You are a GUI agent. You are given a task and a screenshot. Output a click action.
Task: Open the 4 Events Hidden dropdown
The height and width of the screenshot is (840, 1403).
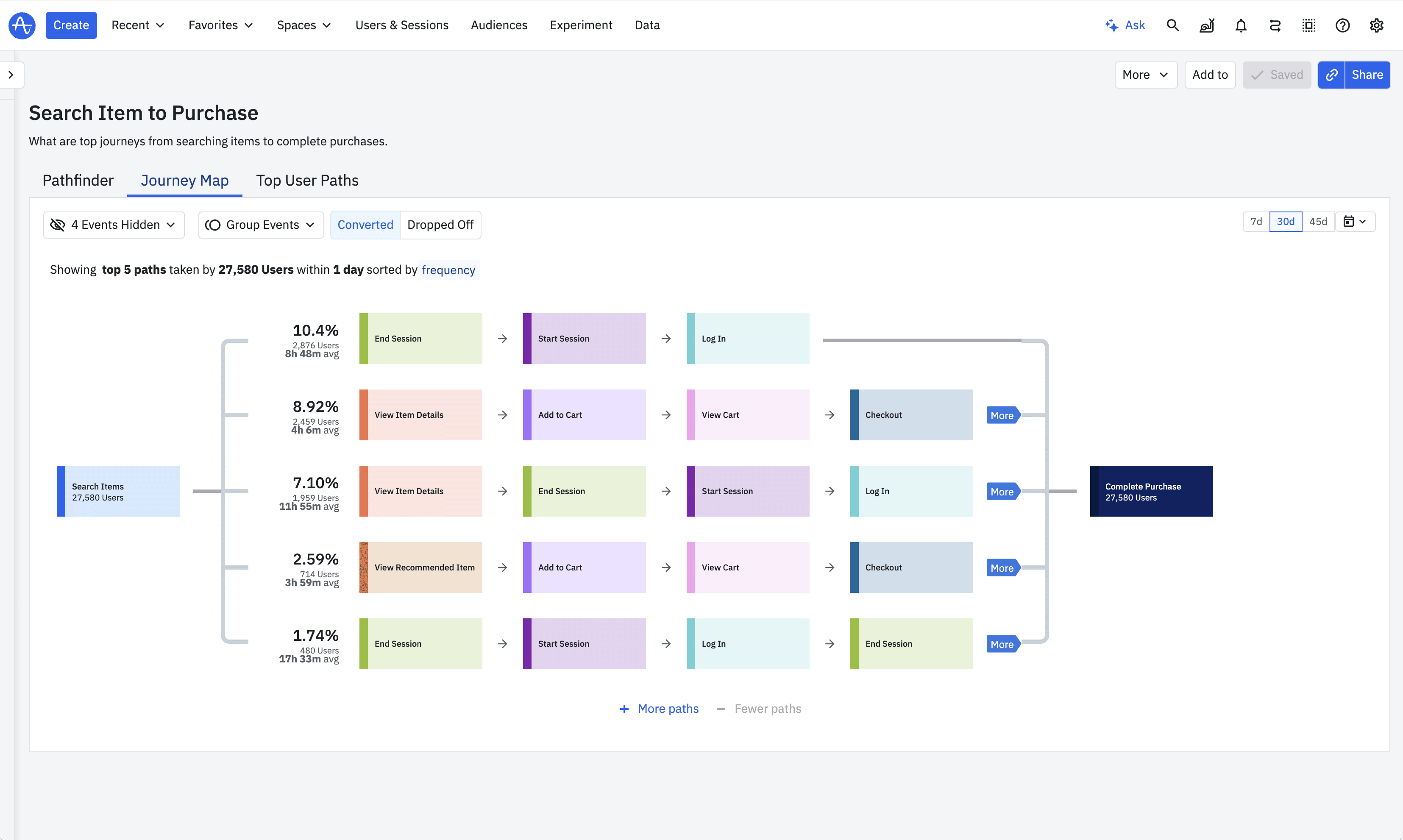coord(114,225)
